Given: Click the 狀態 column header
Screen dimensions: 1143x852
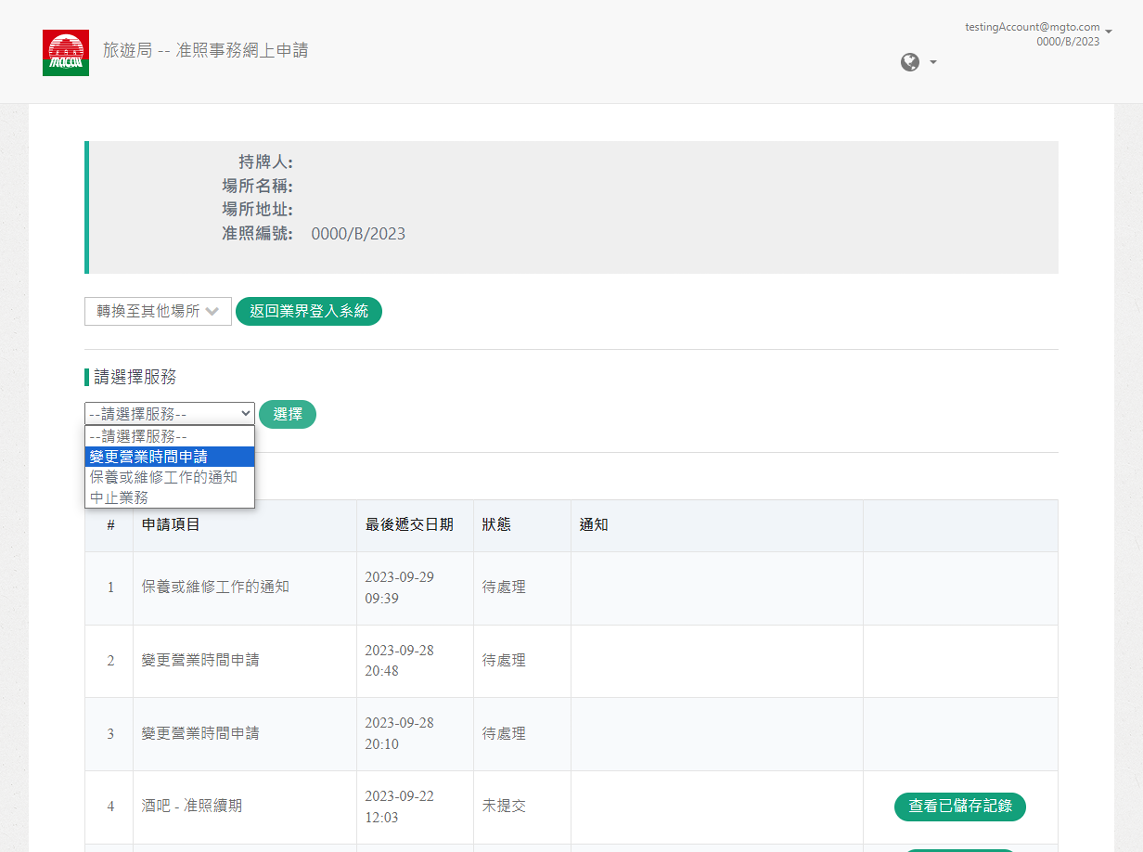Looking at the screenshot, I should [496, 525].
